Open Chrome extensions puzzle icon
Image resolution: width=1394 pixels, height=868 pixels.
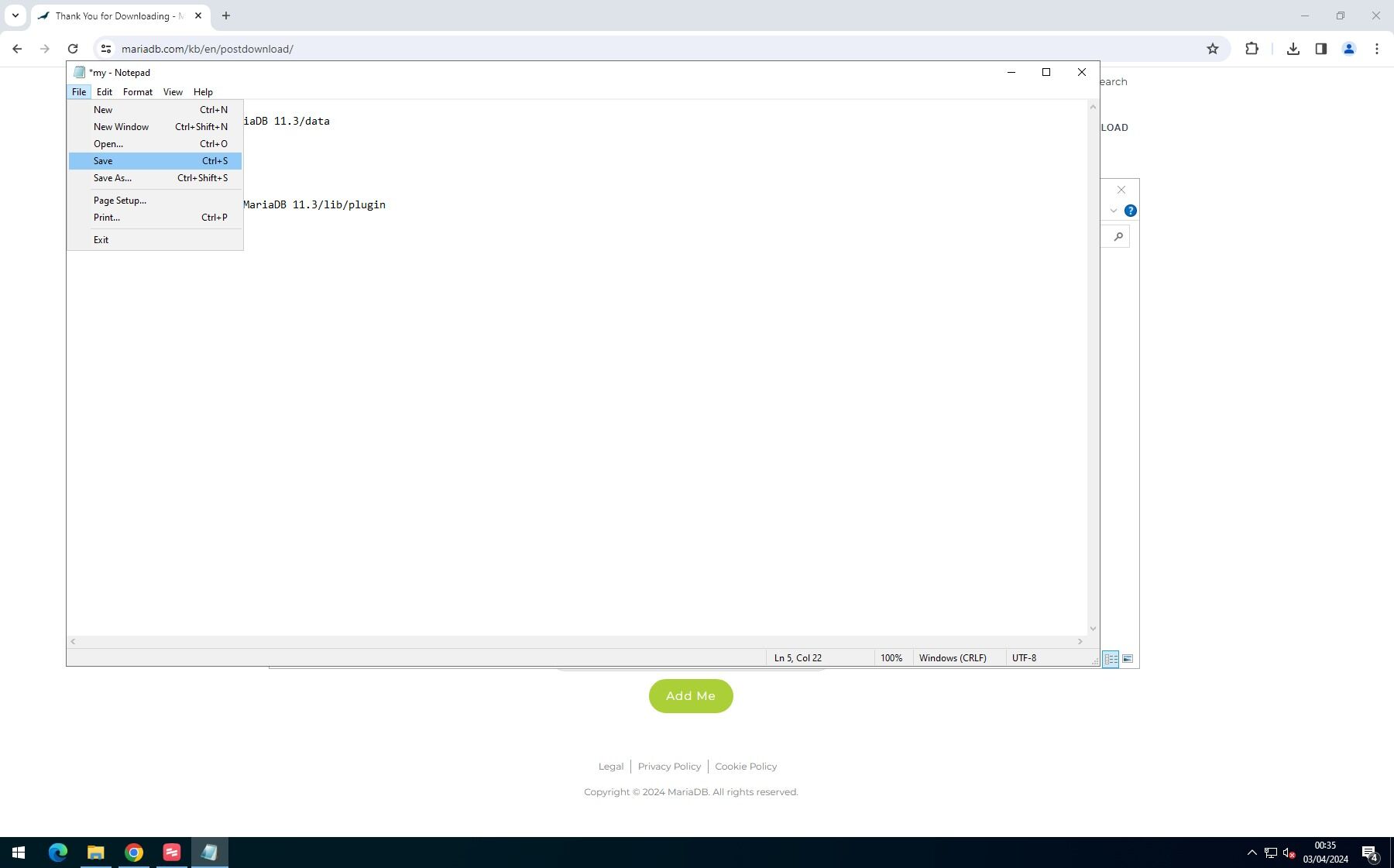click(1252, 49)
